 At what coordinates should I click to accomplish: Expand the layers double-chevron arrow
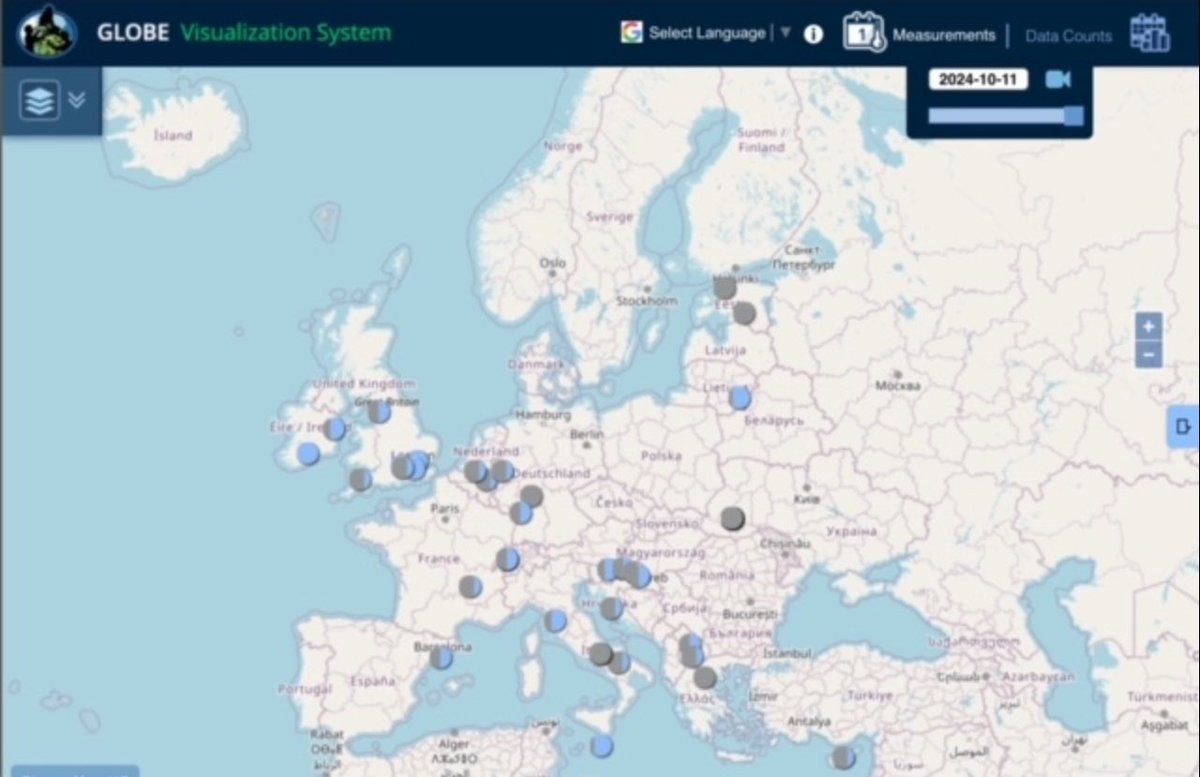77,100
